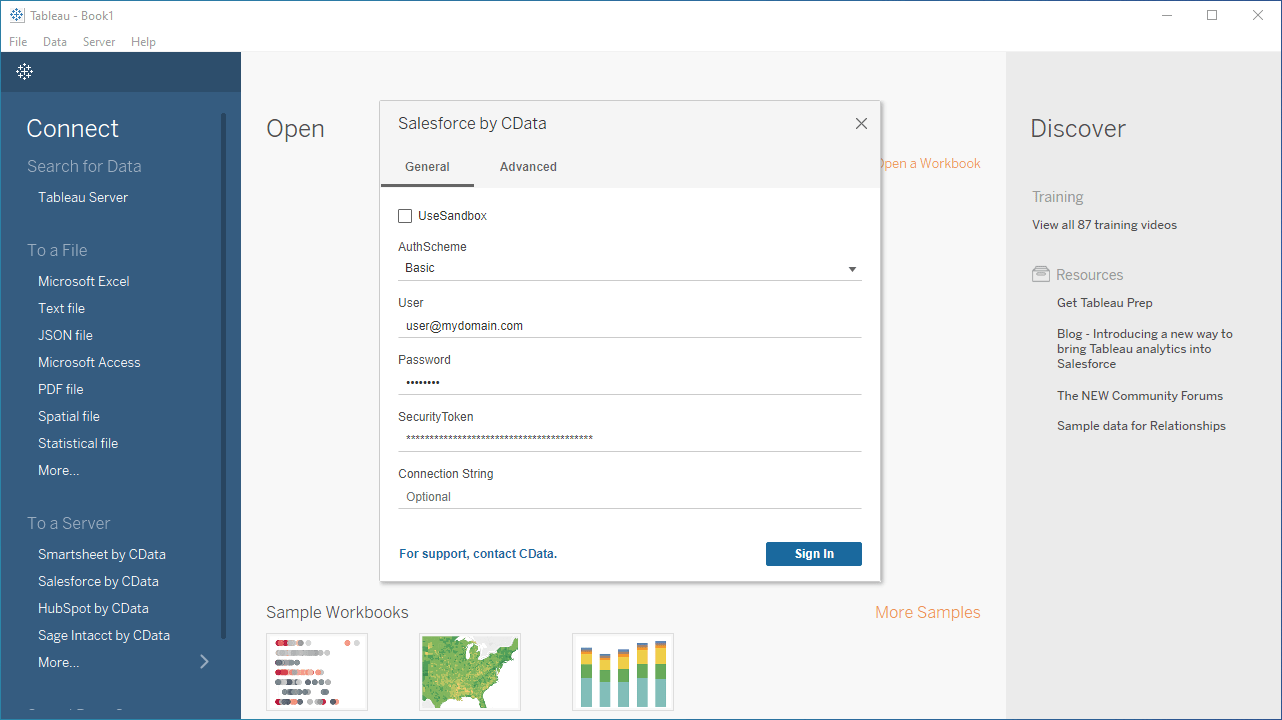
Task: Expand More... under To a Server
Action: click(58, 661)
